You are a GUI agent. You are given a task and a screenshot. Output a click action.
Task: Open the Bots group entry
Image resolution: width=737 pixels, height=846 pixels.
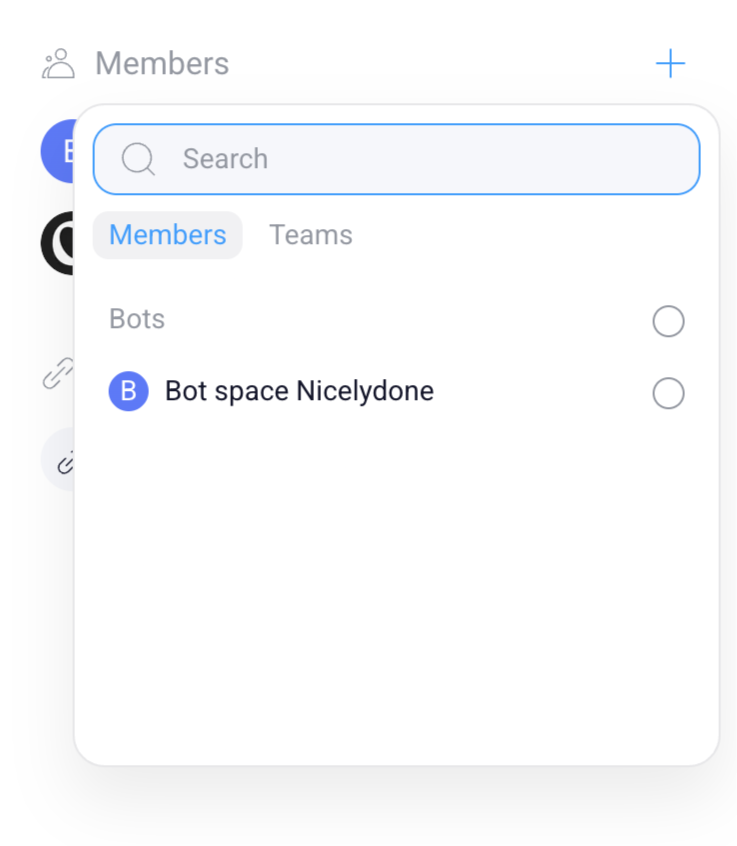pyautogui.click(x=136, y=318)
